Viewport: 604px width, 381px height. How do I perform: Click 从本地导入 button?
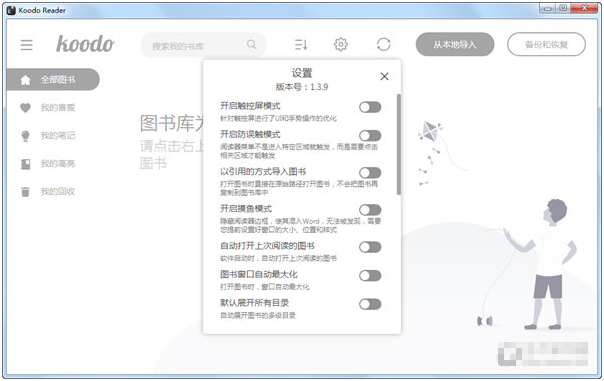click(x=455, y=45)
